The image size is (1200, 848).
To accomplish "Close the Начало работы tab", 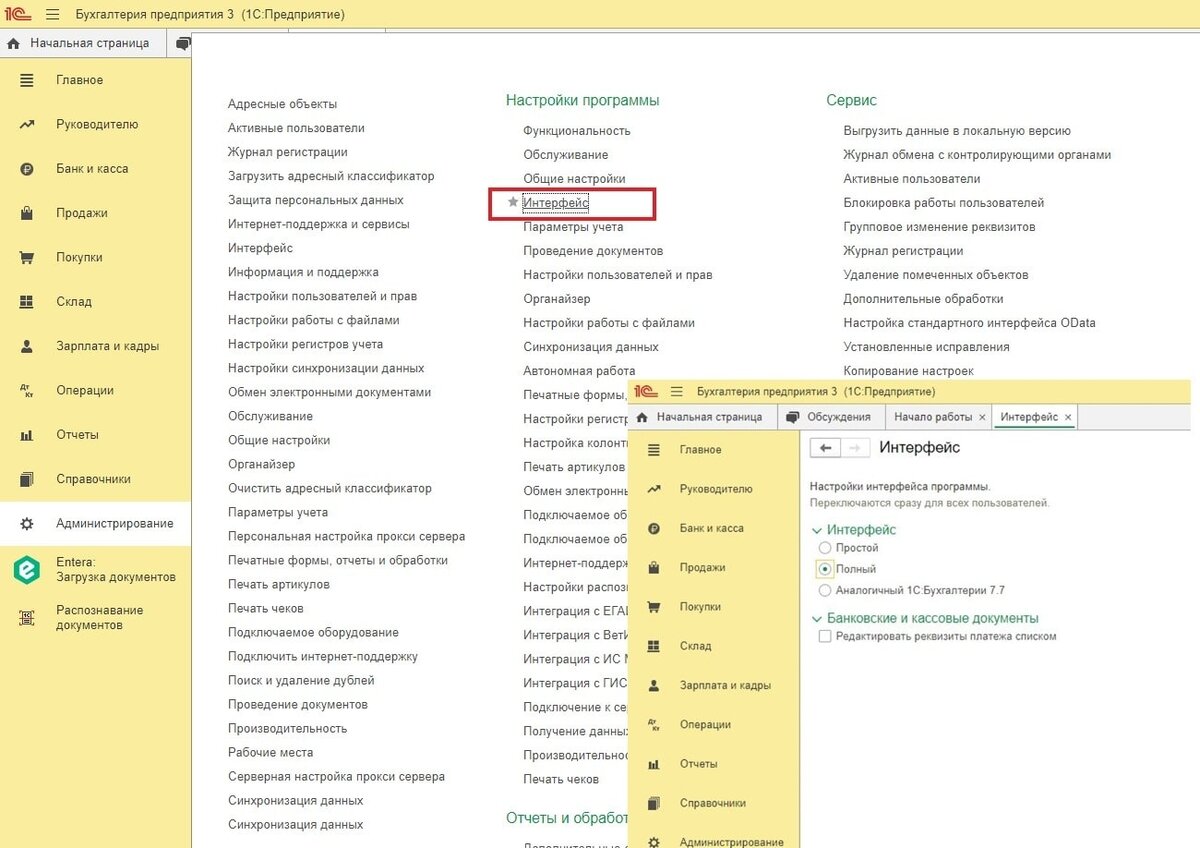I will pos(982,417).
